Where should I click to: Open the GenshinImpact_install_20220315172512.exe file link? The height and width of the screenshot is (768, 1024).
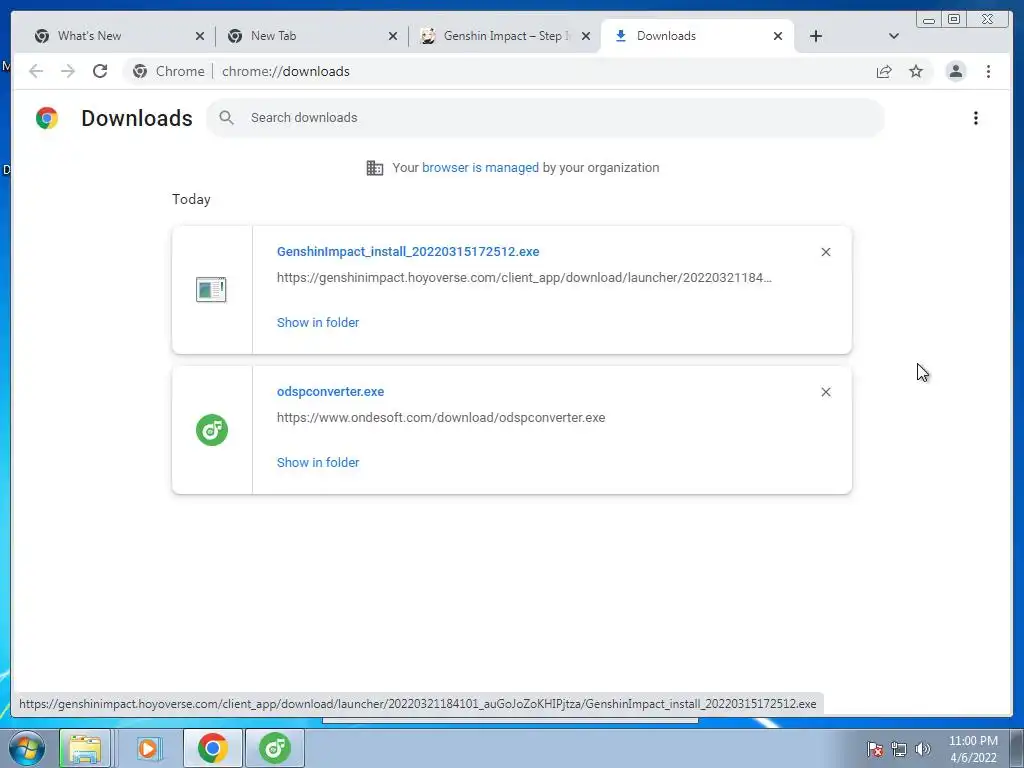[x=408, y=251]
